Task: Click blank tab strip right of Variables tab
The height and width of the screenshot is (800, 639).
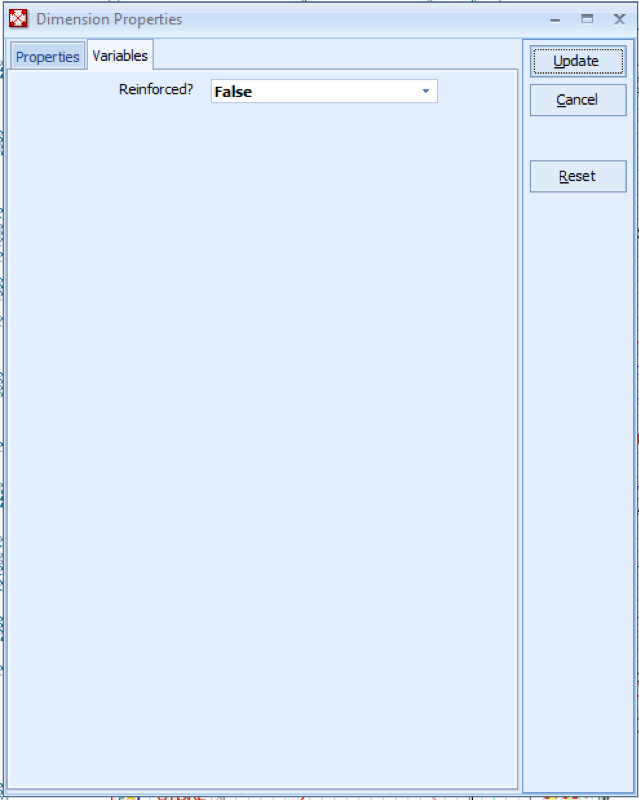Action: point(330,56)
